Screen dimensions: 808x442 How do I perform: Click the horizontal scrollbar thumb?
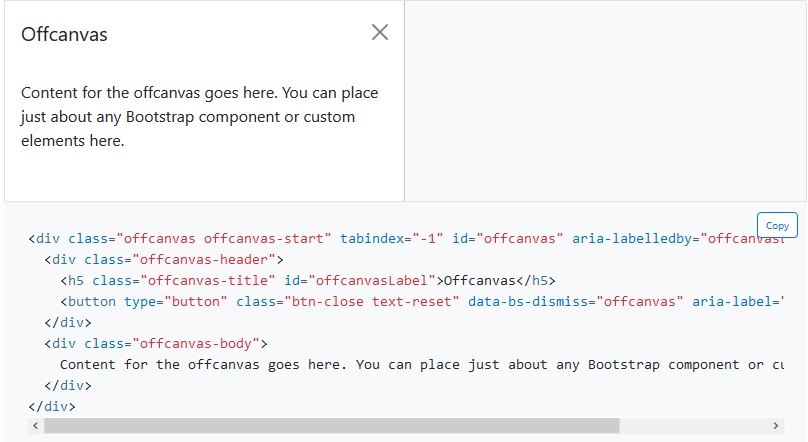tap(330, 426)
